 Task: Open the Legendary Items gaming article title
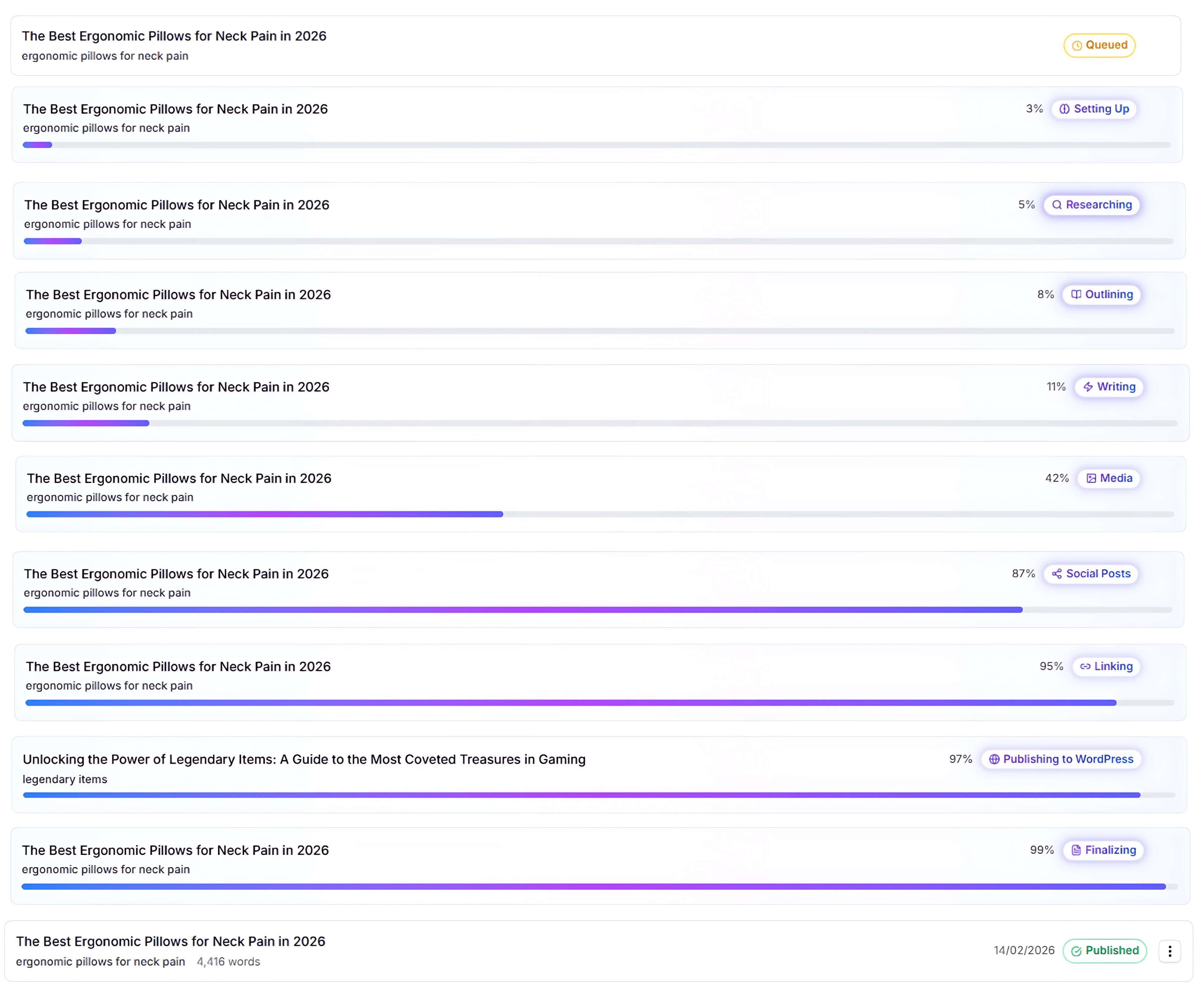tap(304, 759)
